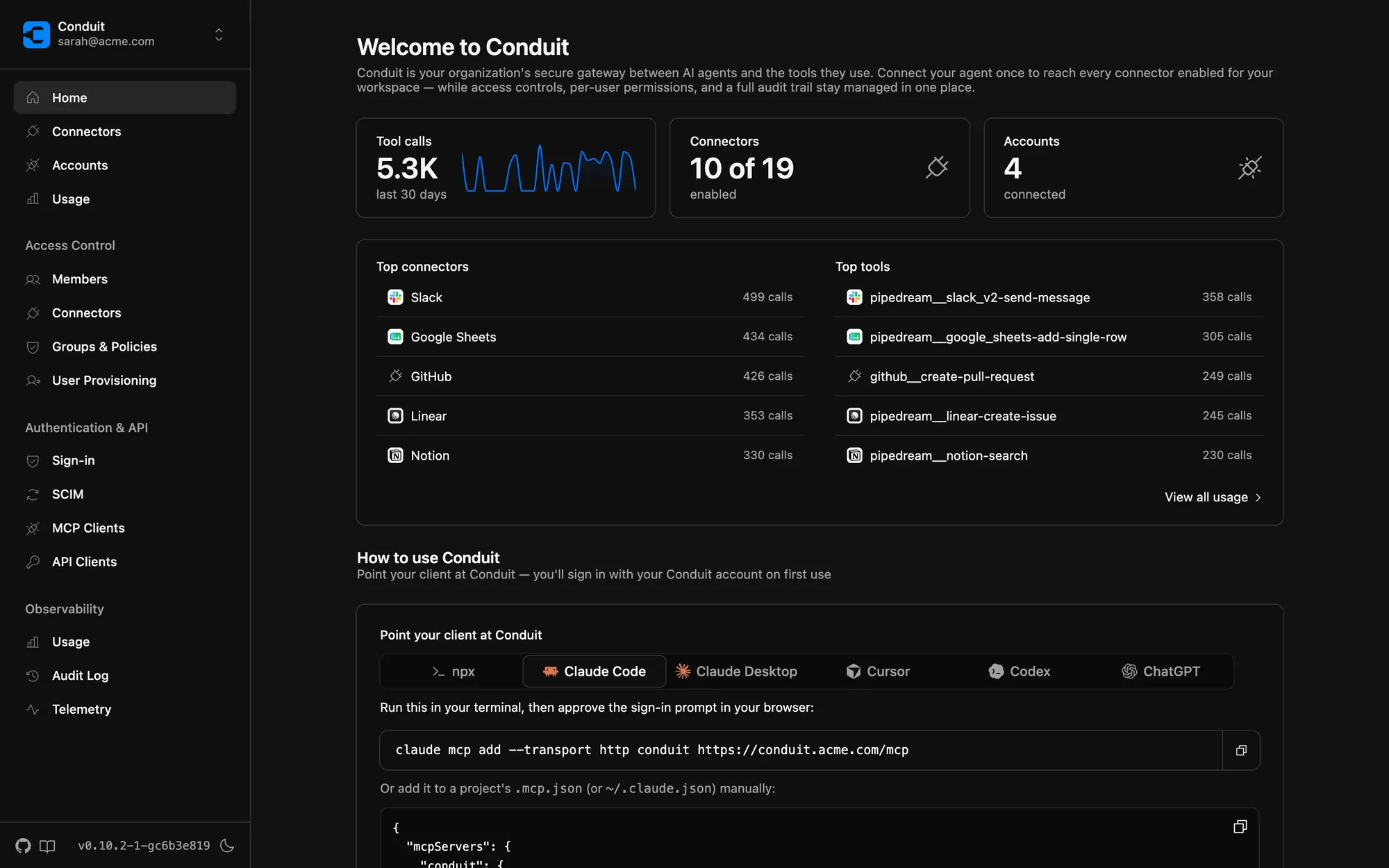Click the Slack connector icon
The width and height of the screenshot is (1389, 868).
click(395, 297)
